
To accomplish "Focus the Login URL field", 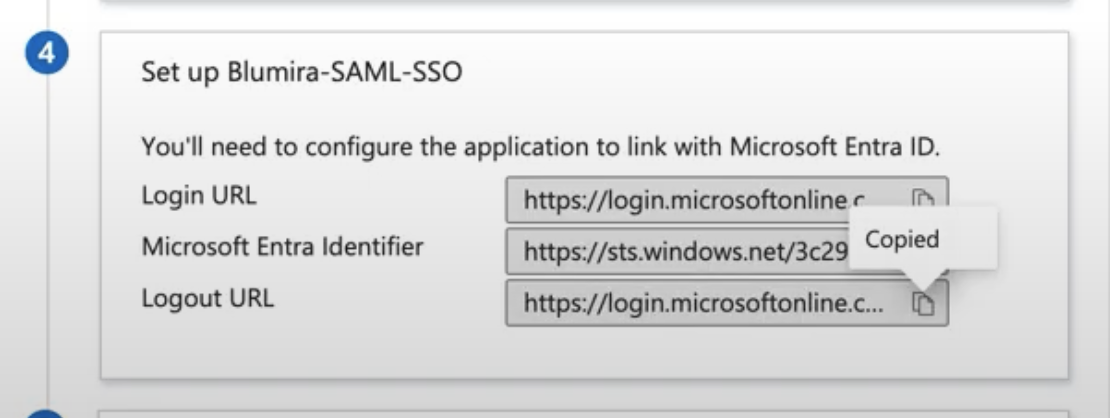I will click(x=726, y=200).
